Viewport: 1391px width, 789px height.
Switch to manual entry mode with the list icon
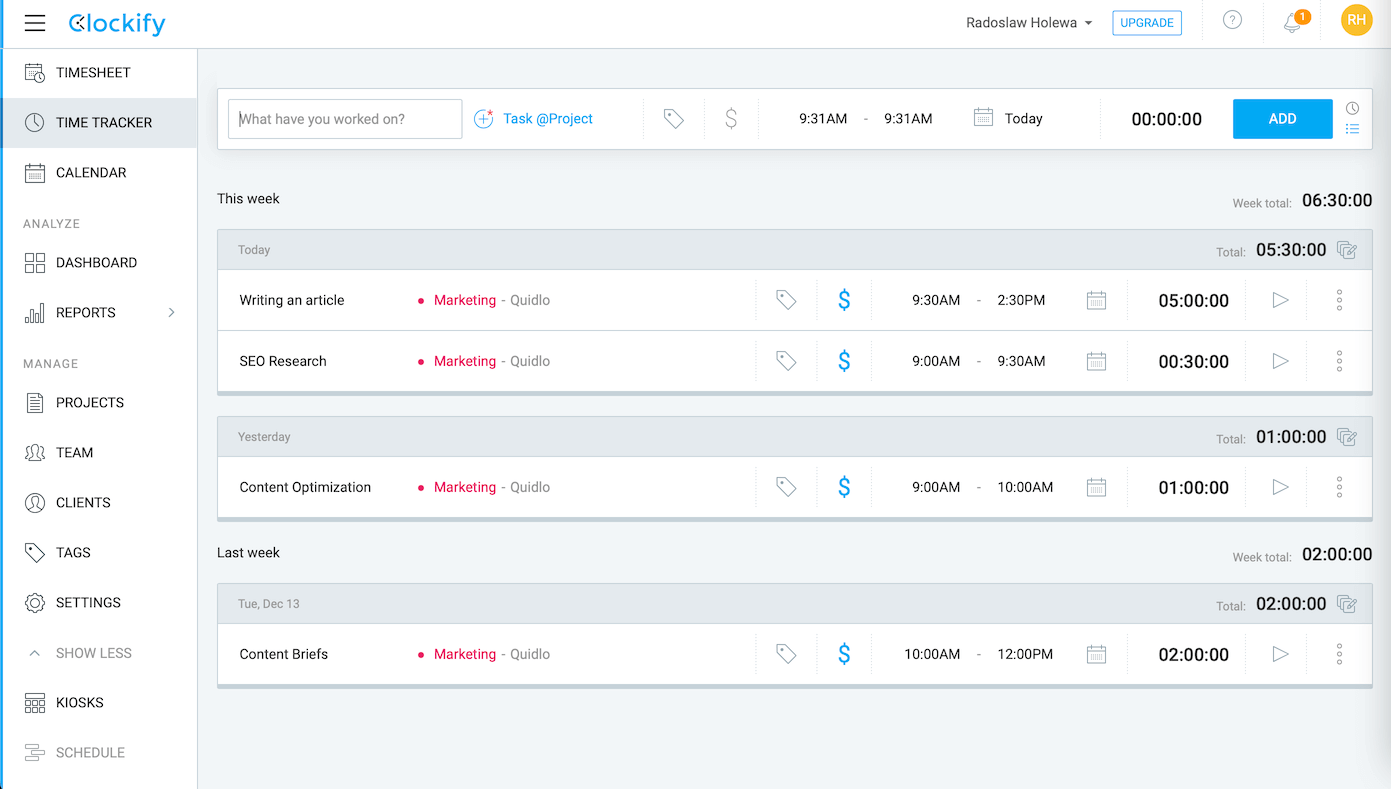[x=1352, y=129]
